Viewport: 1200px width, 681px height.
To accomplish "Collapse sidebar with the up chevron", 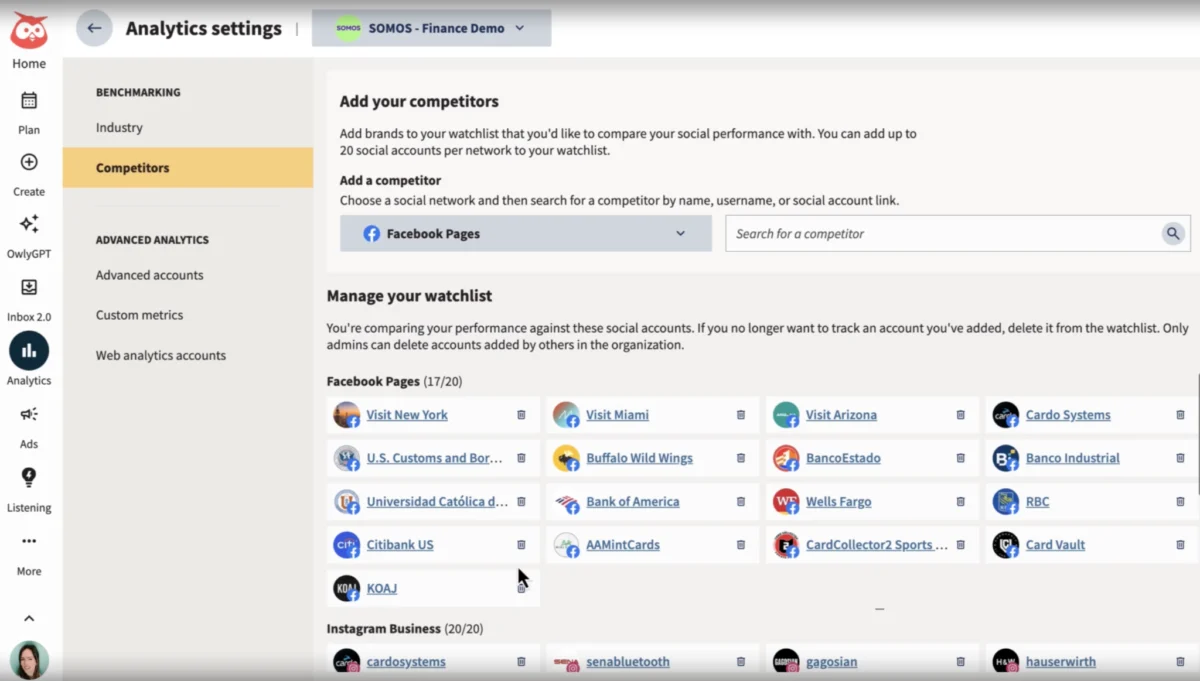I will pyautogui.click(x=29, y=618).
